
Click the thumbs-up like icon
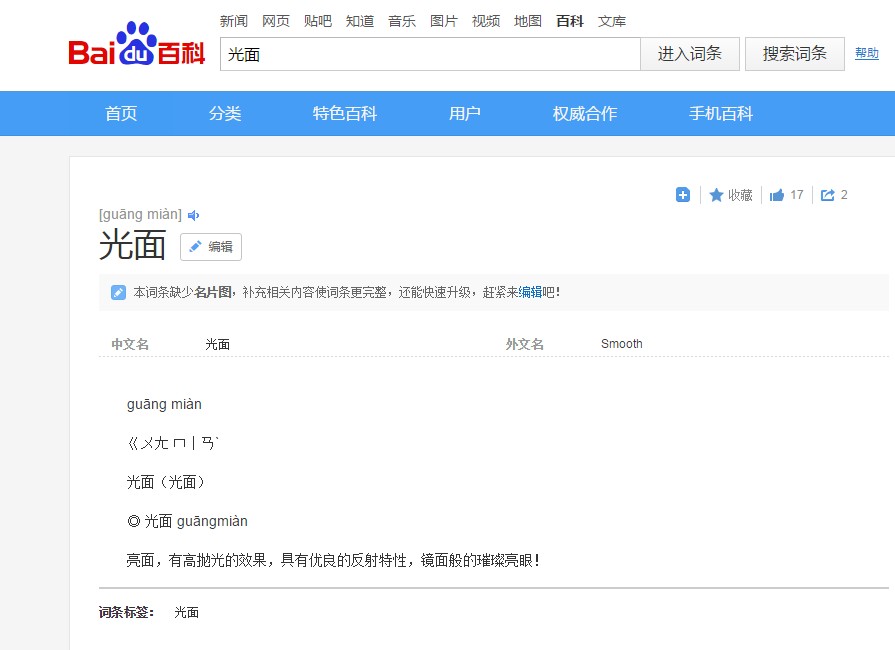click(776, 195)
